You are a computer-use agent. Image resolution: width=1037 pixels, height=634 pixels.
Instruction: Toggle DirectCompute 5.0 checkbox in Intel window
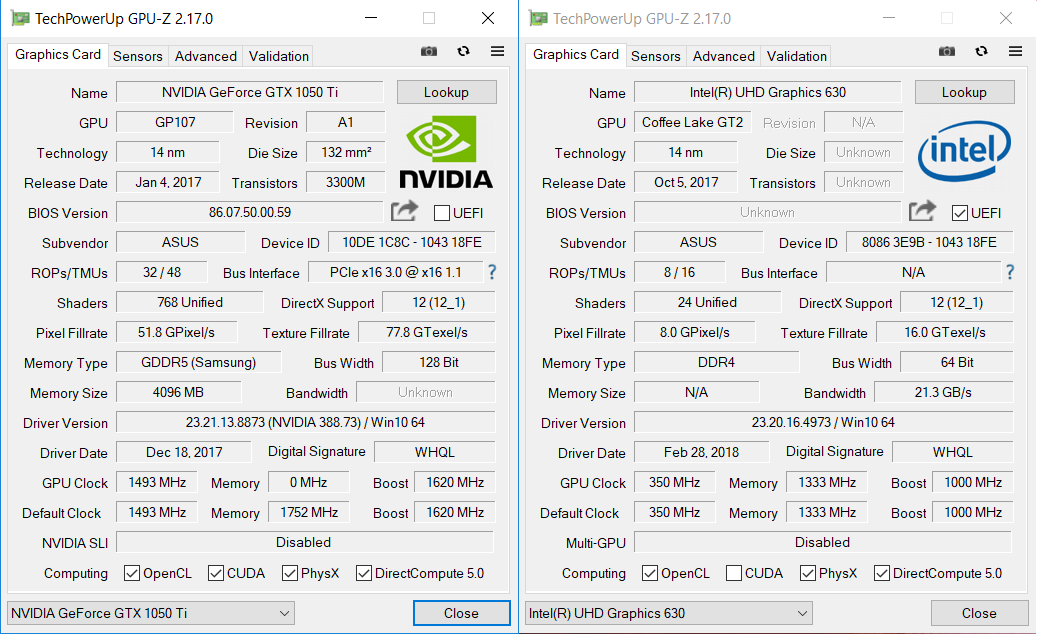pyautogui.click(x=882, y=573)
